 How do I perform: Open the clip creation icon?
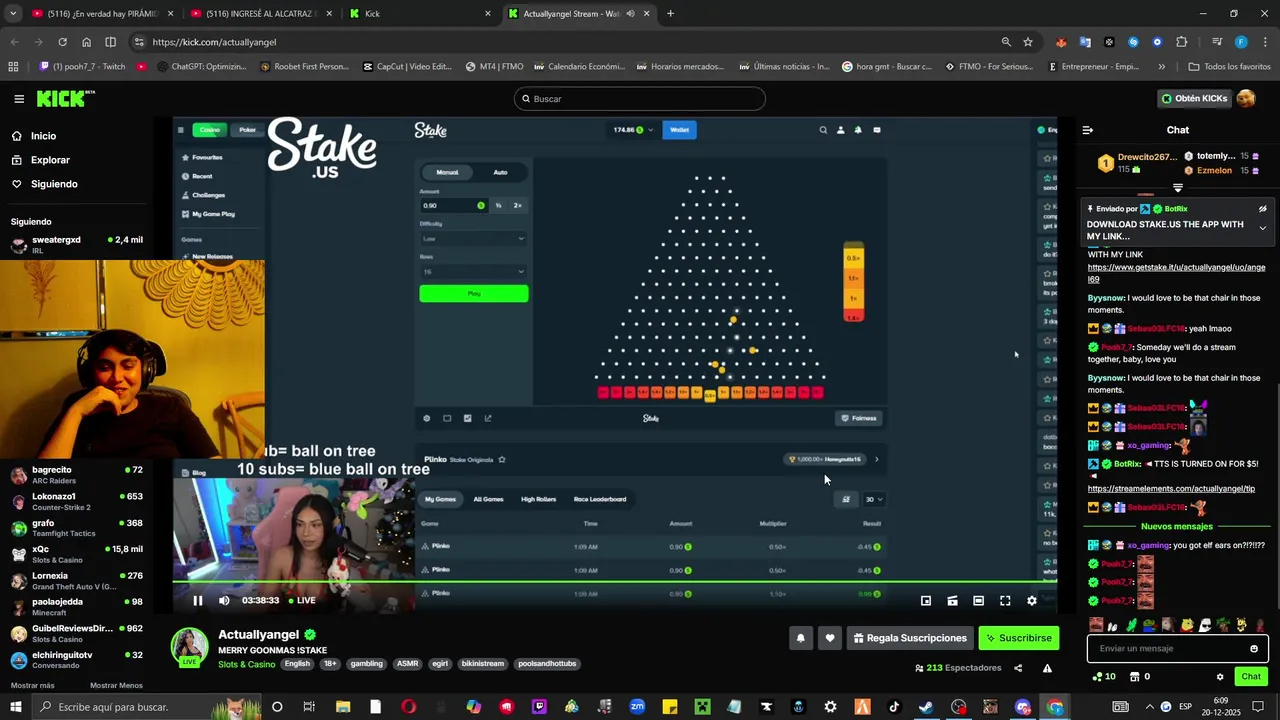[x=952, y=601]
